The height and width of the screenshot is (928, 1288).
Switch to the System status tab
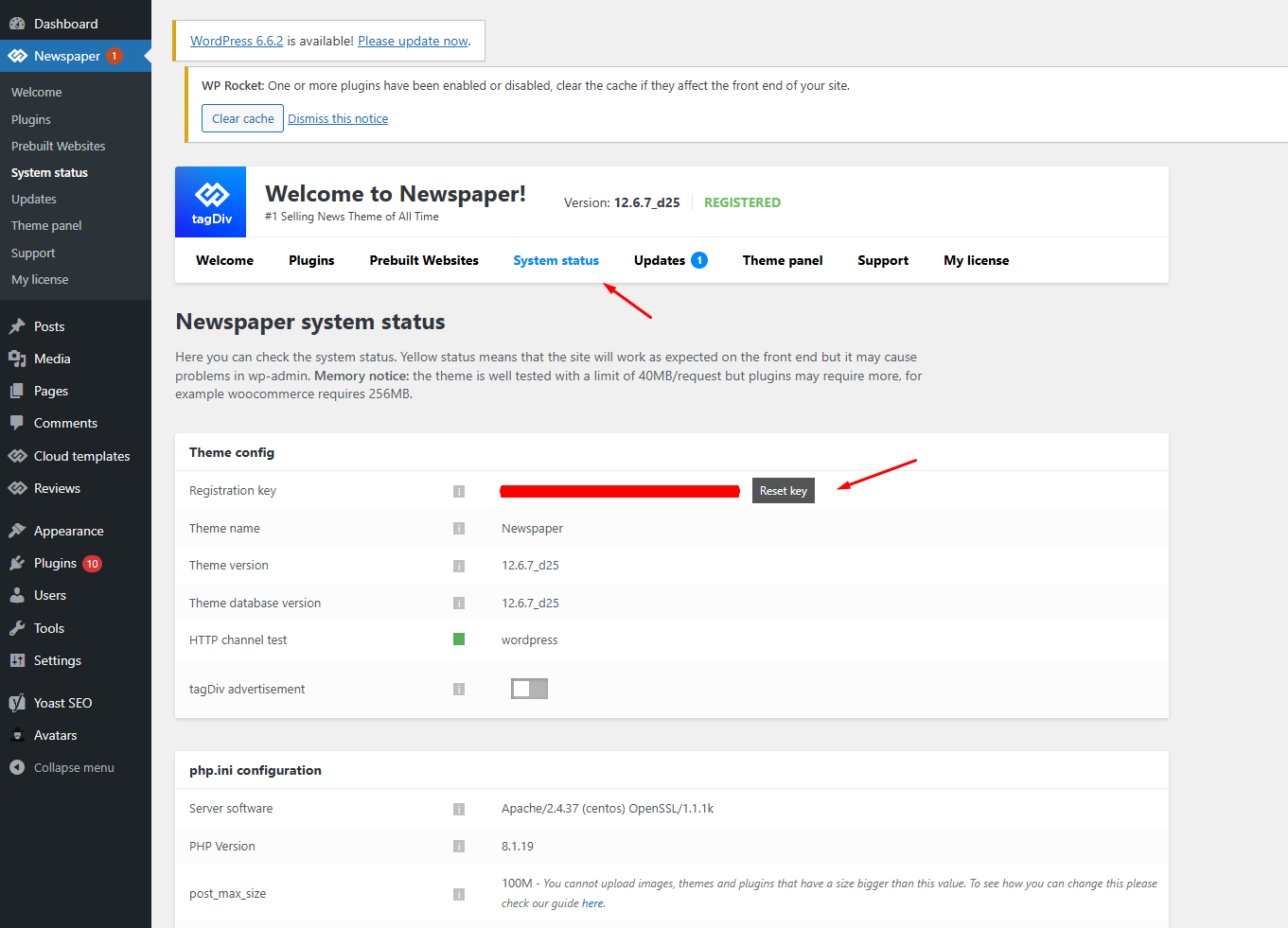click(556, 260)
